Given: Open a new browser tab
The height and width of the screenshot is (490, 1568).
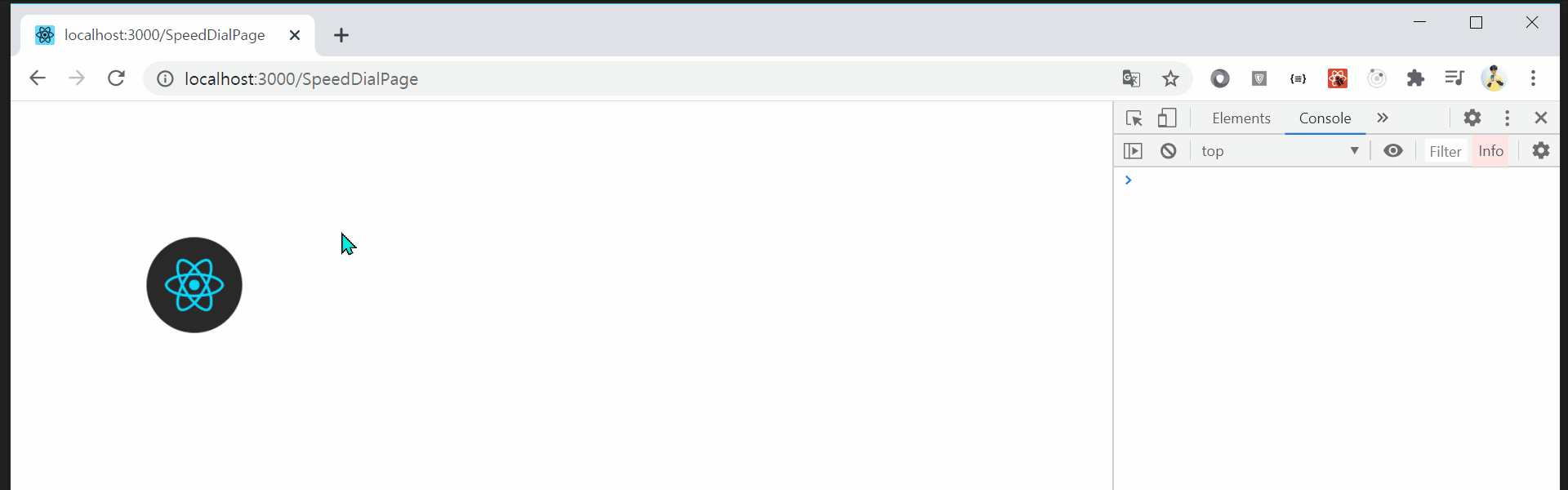Looking at the screenshot, I should tap(341, 35).
